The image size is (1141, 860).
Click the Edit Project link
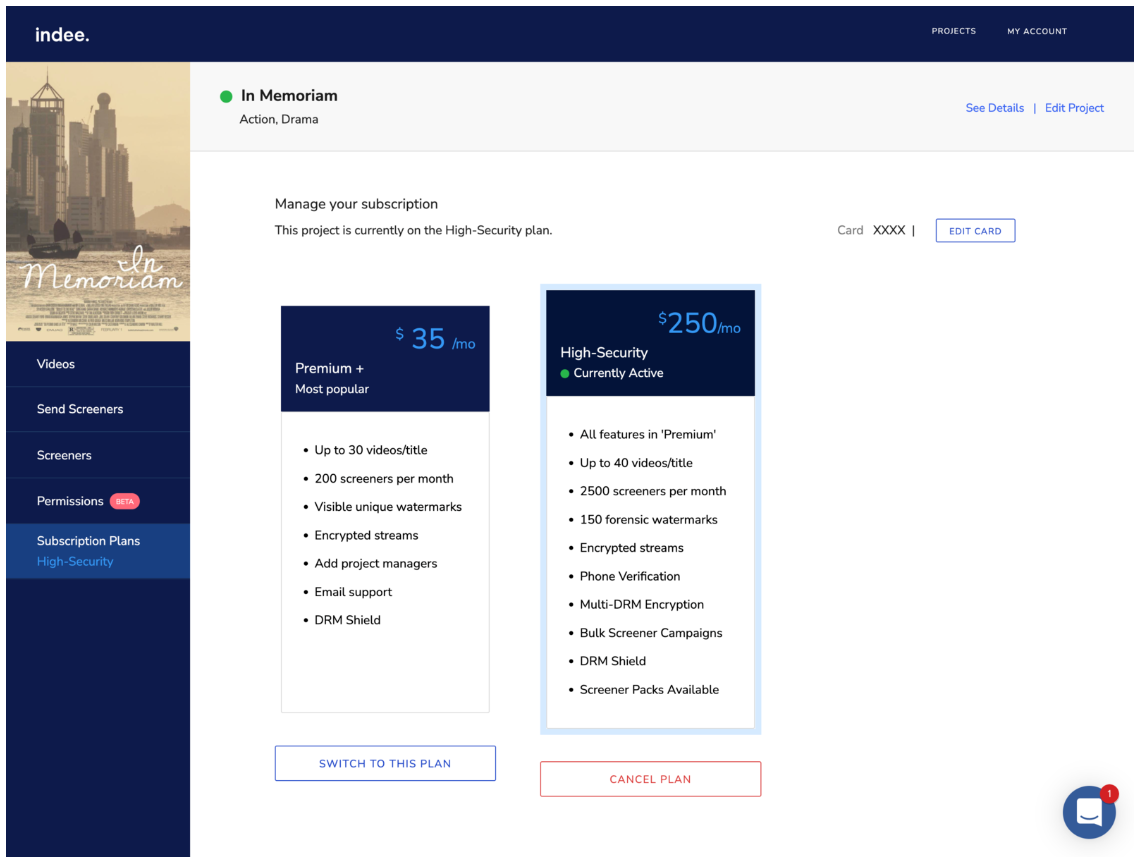[1074, 108]
